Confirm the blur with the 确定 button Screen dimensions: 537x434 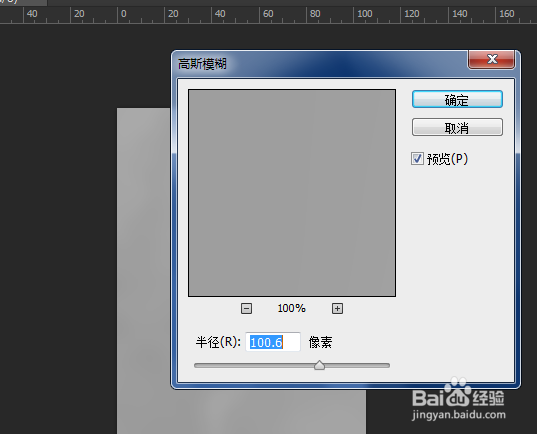click(457, 99)
